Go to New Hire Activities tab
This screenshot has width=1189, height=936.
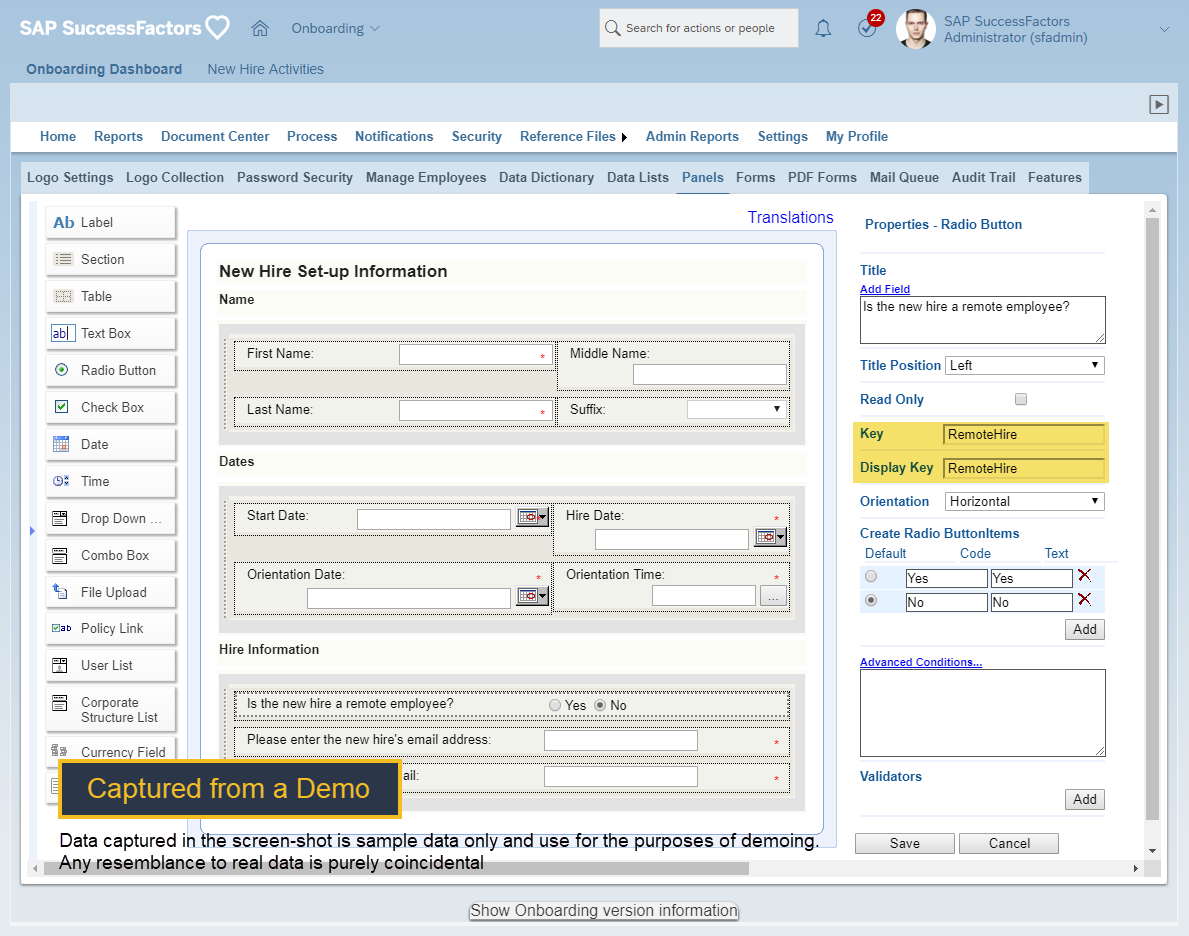point(265,69)
